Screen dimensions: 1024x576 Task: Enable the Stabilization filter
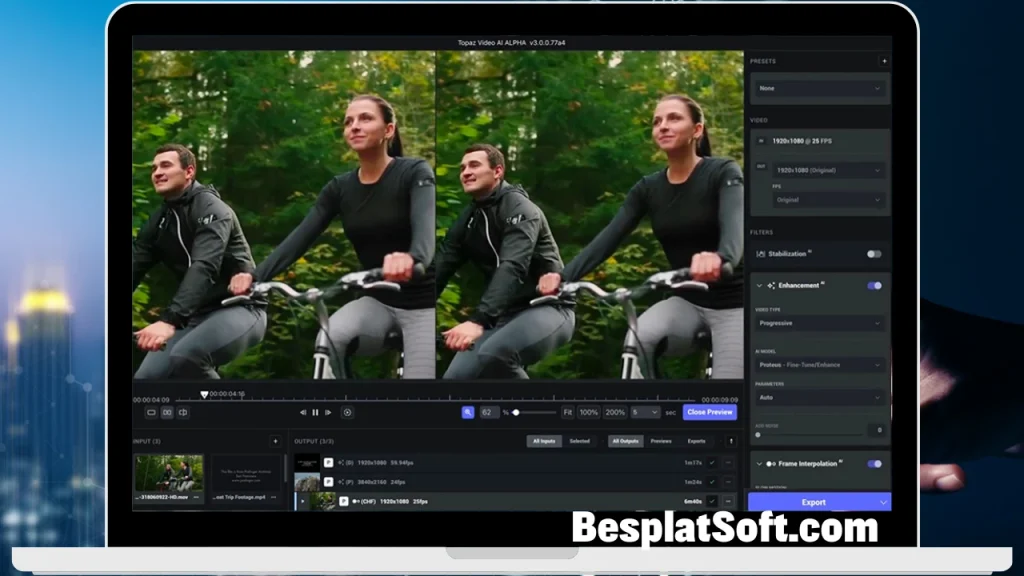[875, 255]
